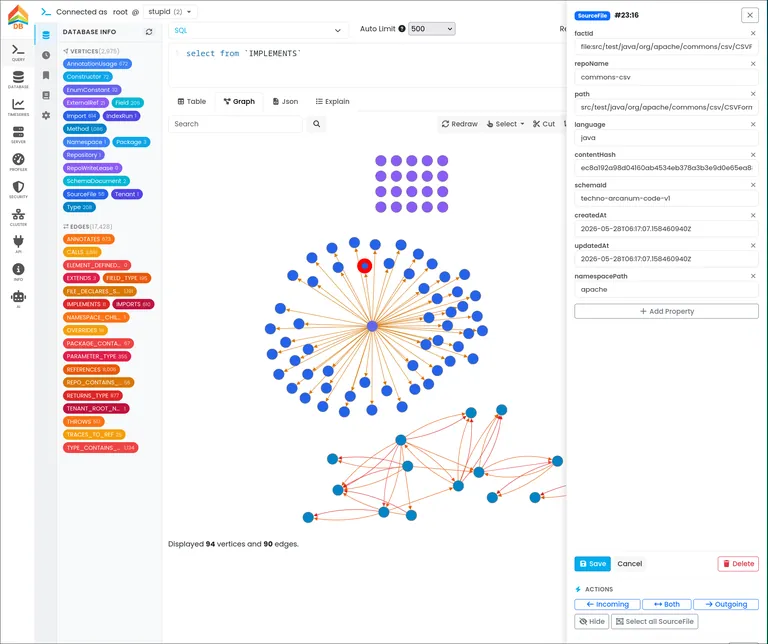Screen dimensions: 768x644
Task: Open the Security shield icon
Action: pos(18,190)
